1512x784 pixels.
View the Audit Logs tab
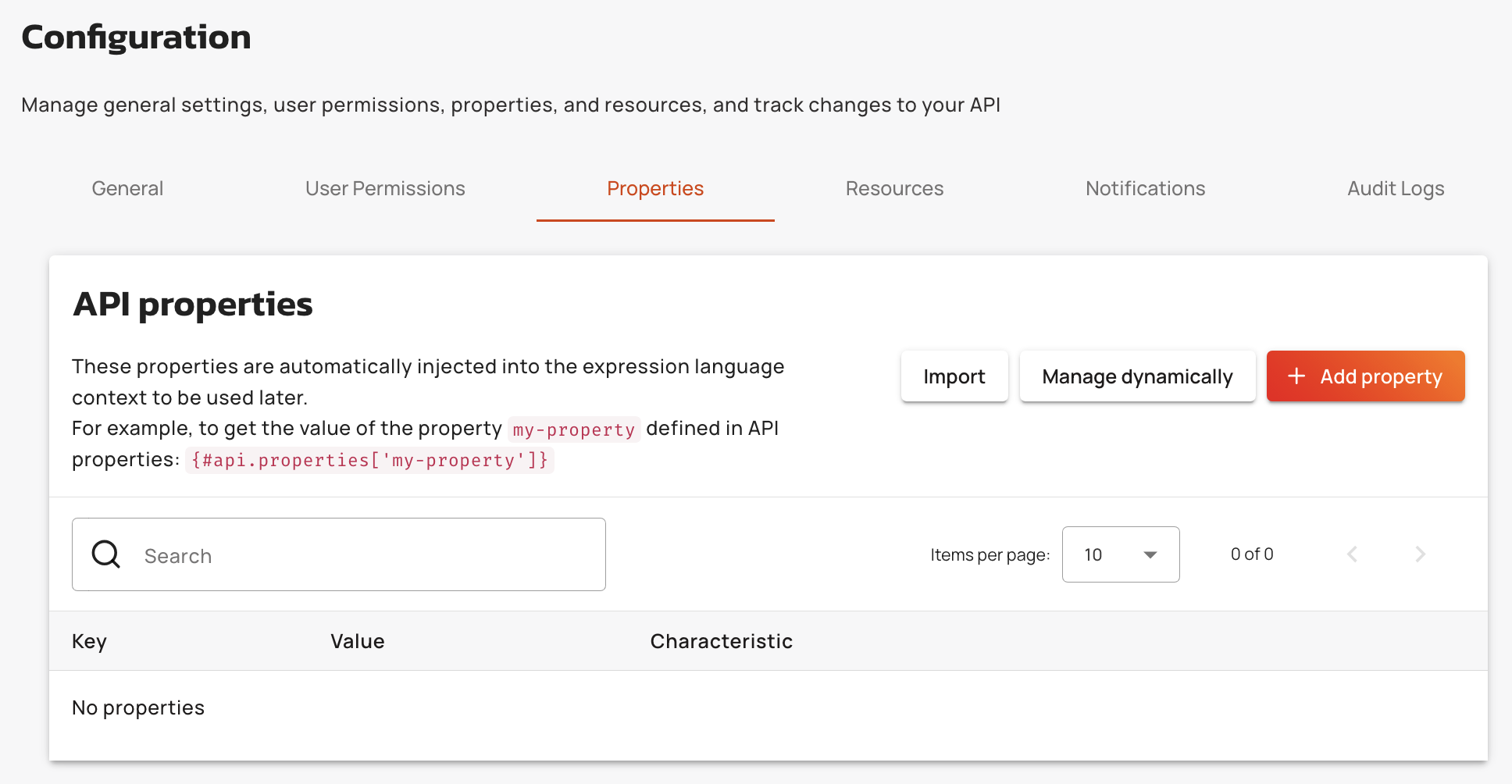click(1395, 189)
